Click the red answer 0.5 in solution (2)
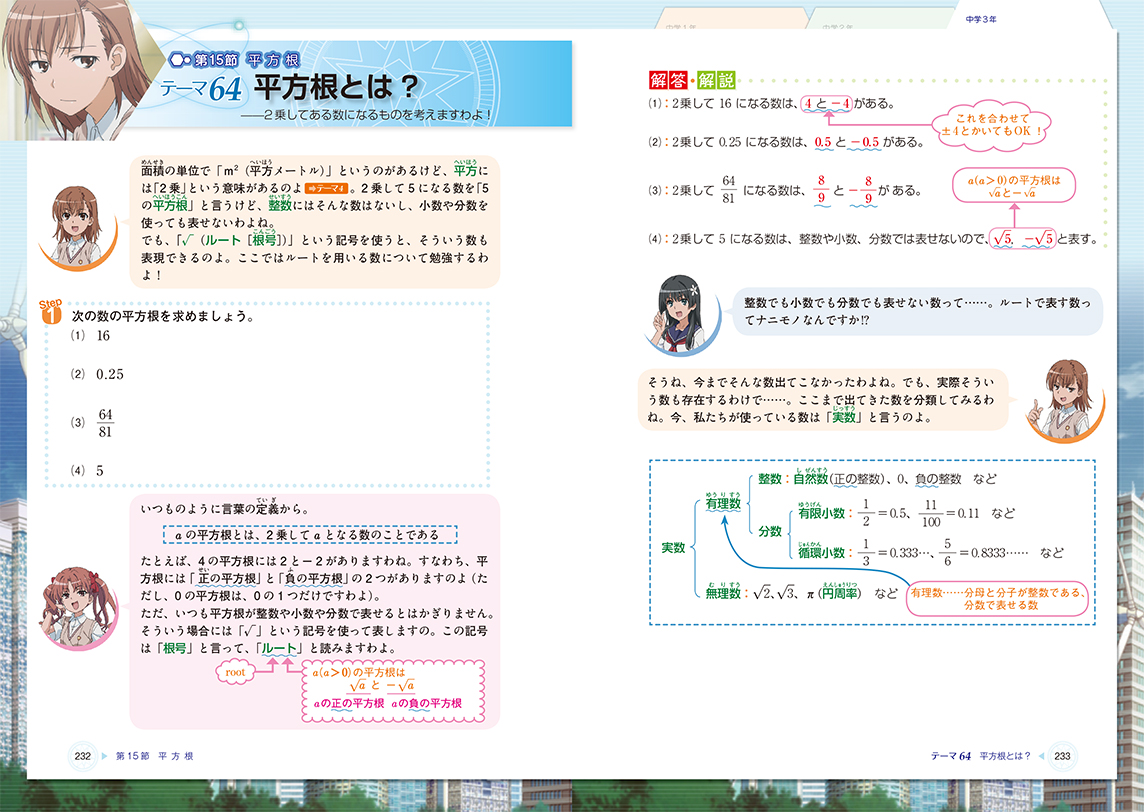 [x=823, y=142]
